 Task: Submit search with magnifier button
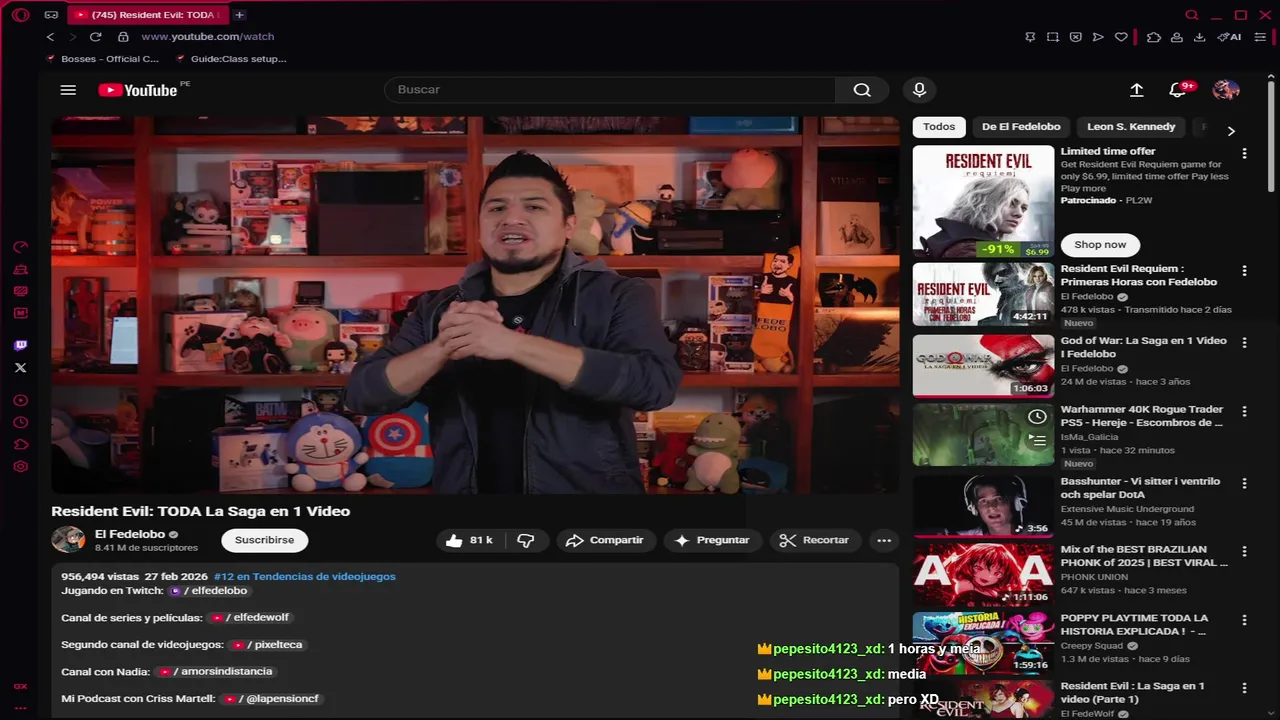point(862,90)
